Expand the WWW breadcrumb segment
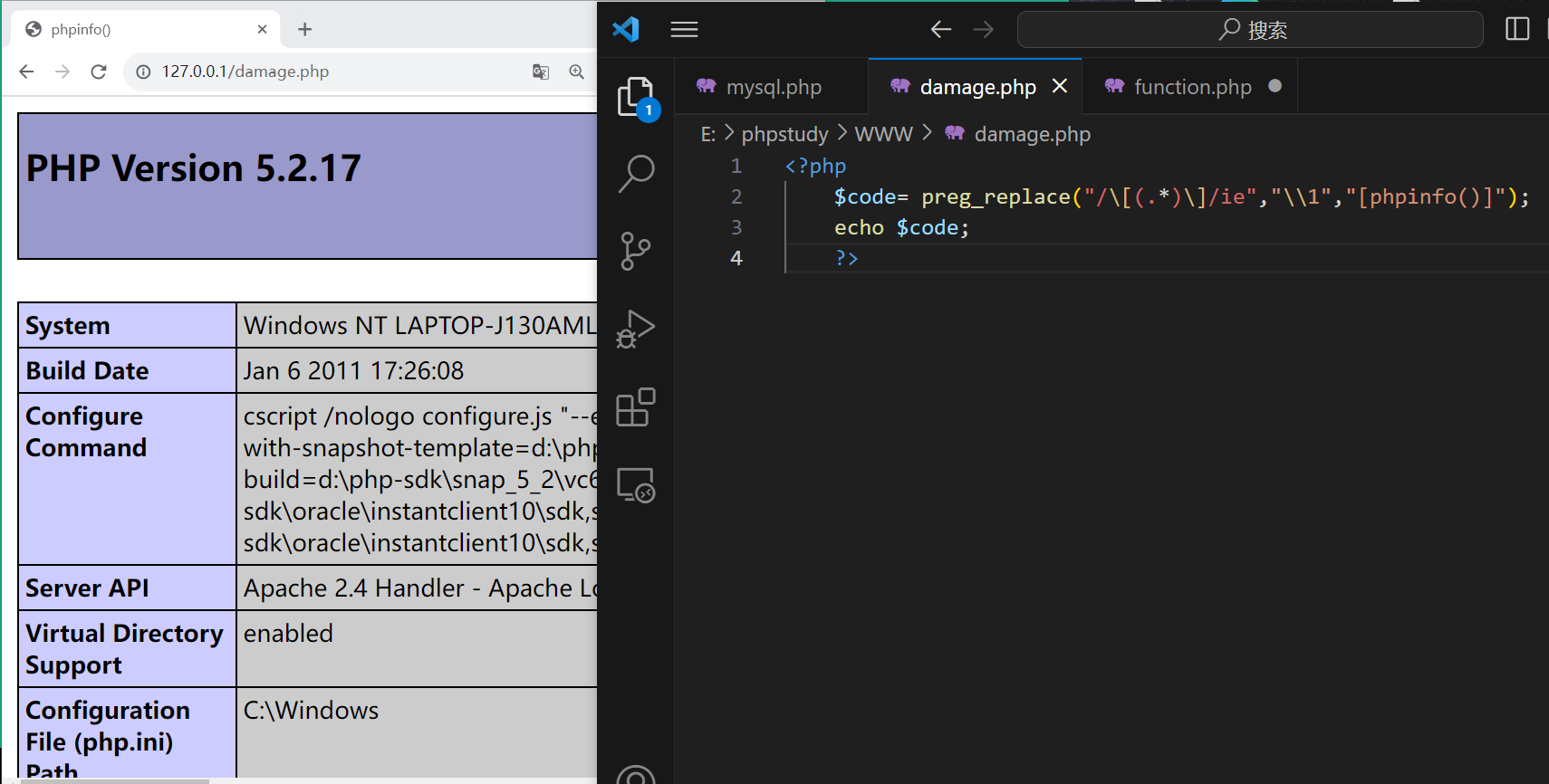Image resolution: width=1549 pixels, height=784 pixels. (883, 134)
